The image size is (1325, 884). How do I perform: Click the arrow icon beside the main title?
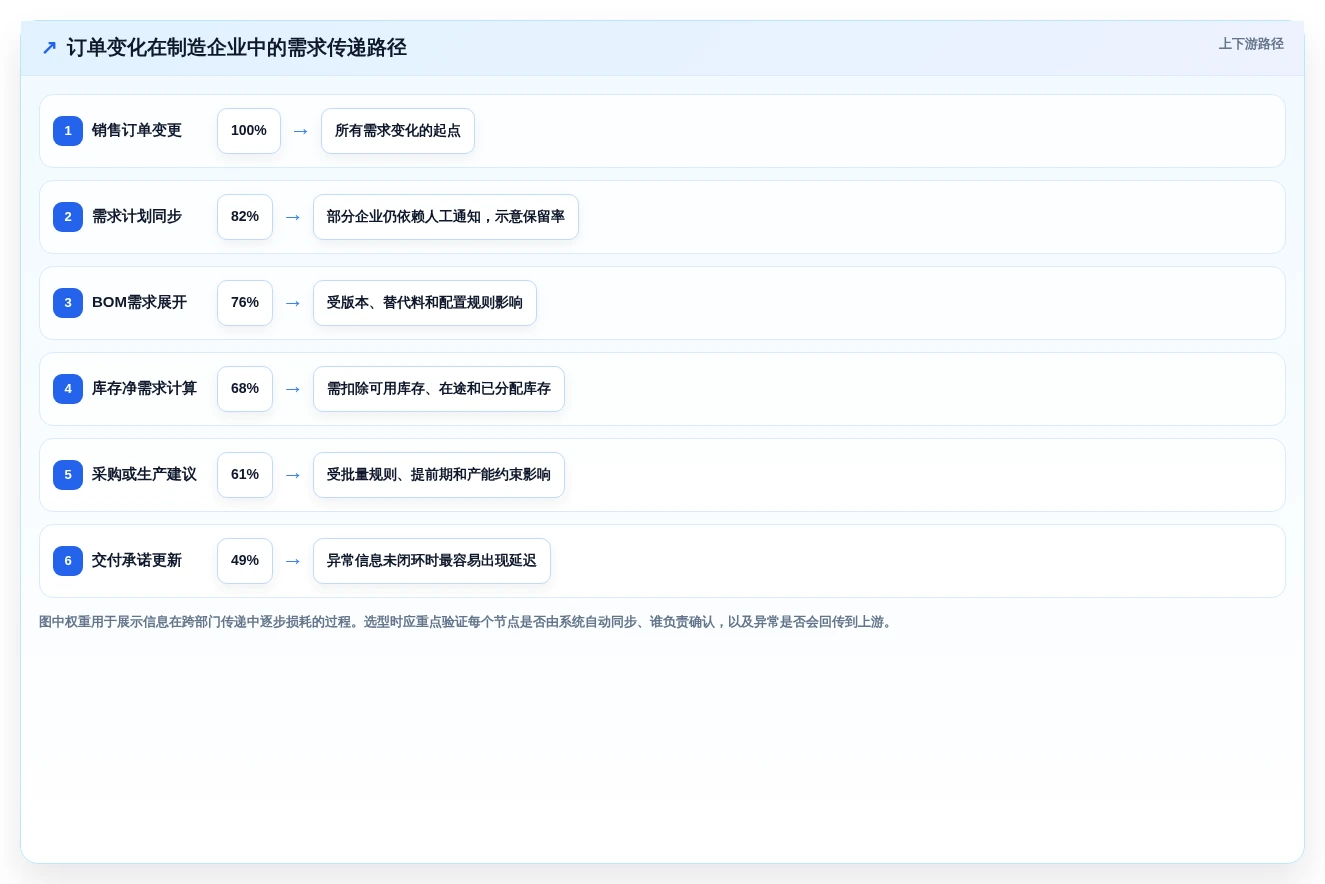(49, 48)
